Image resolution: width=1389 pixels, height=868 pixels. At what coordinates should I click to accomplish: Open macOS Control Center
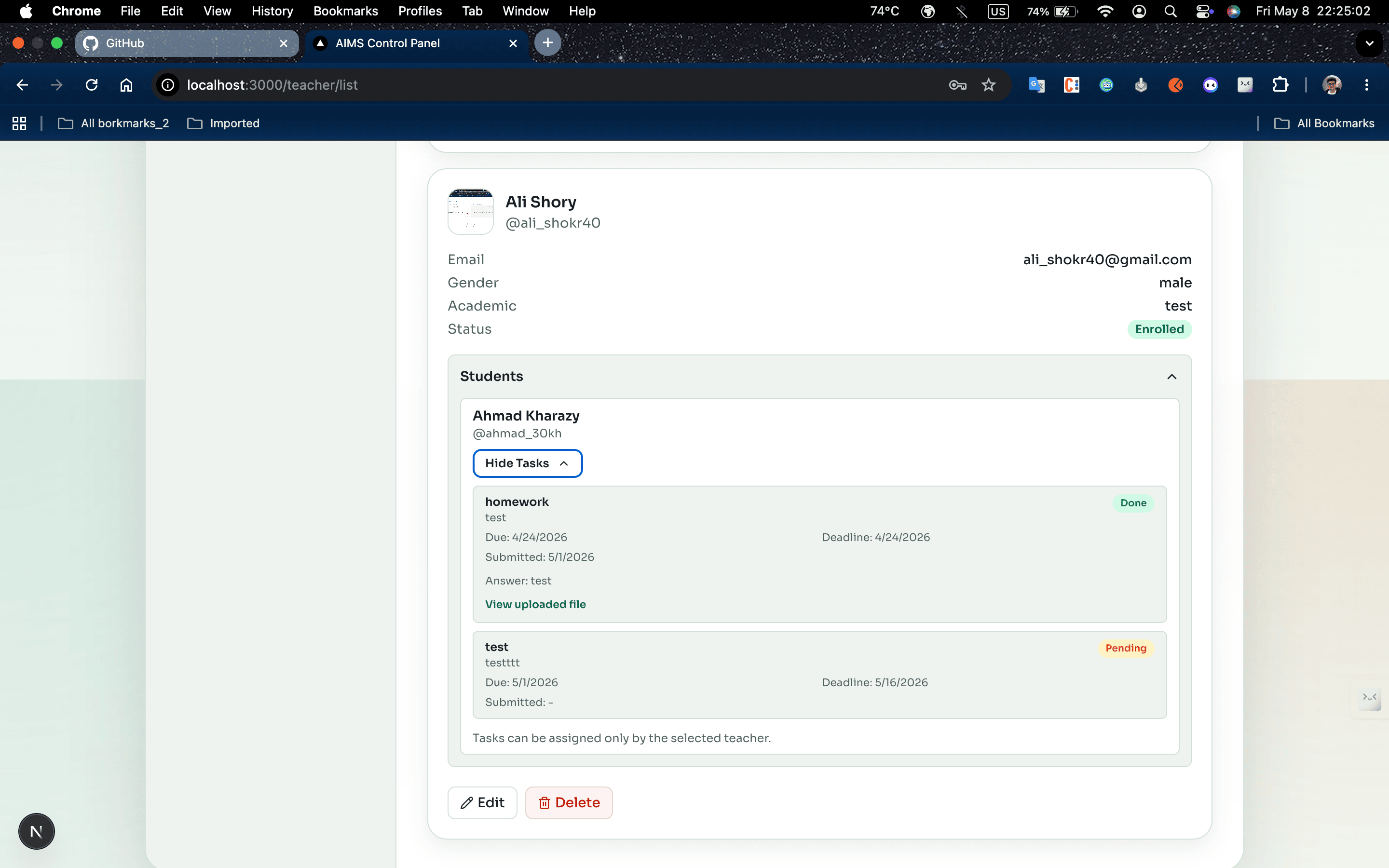1204,12
